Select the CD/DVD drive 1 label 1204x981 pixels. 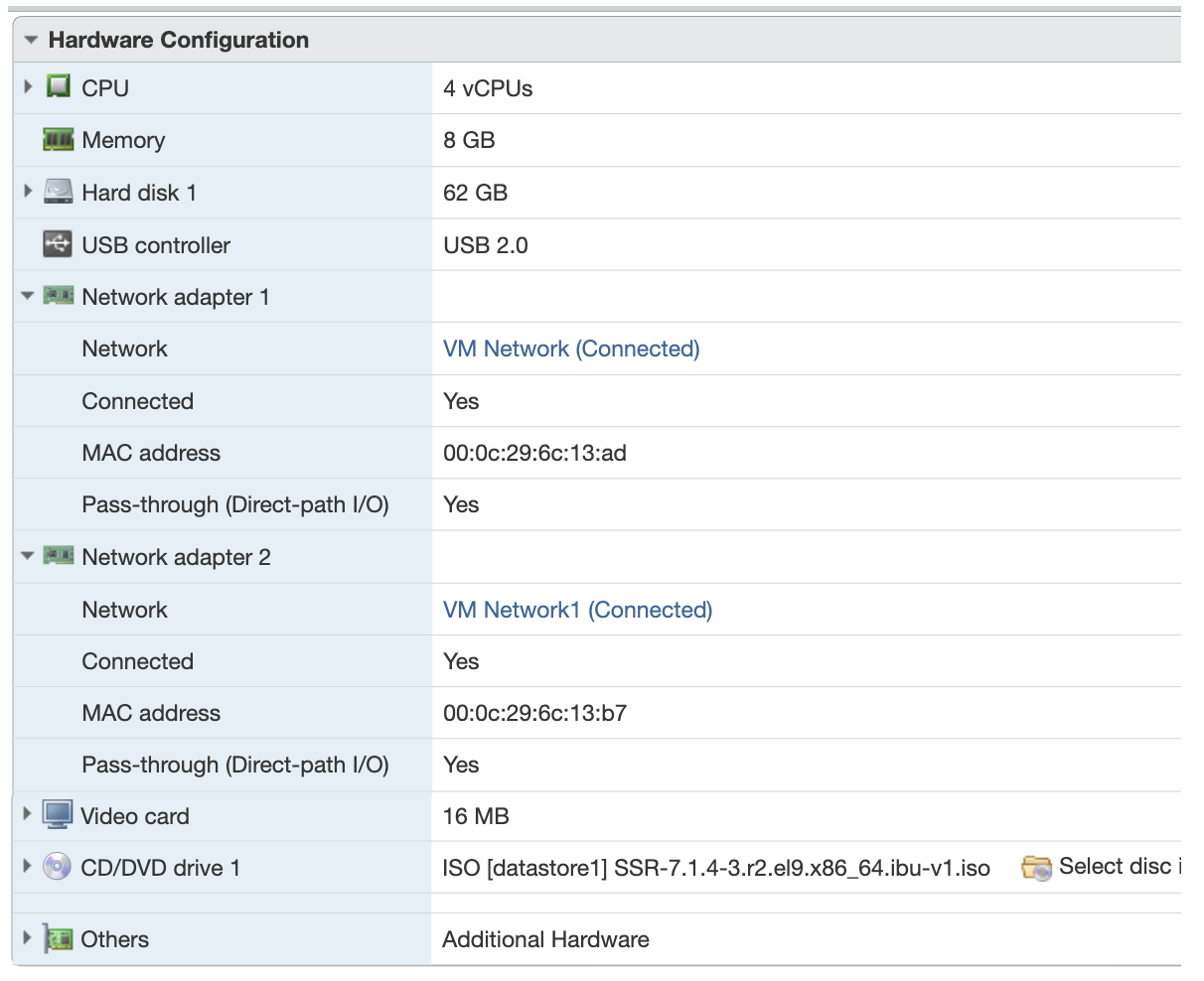160,868
